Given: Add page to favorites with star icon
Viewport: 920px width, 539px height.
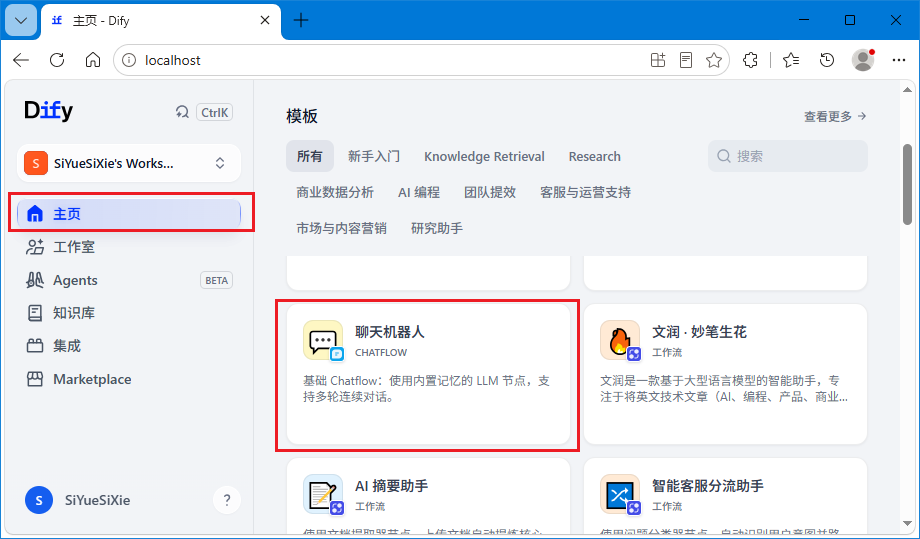Looking at the screenshot, I should 714,60.
